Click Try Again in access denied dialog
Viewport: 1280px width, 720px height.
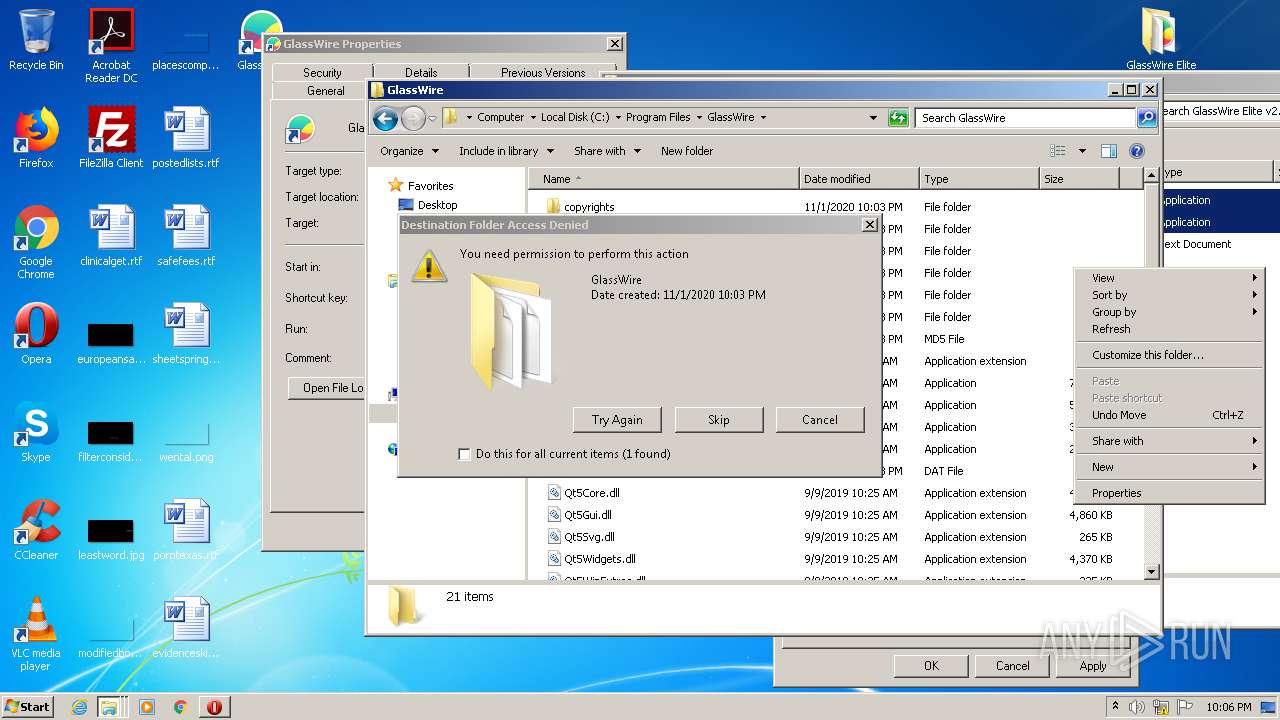tap(617, 420)
